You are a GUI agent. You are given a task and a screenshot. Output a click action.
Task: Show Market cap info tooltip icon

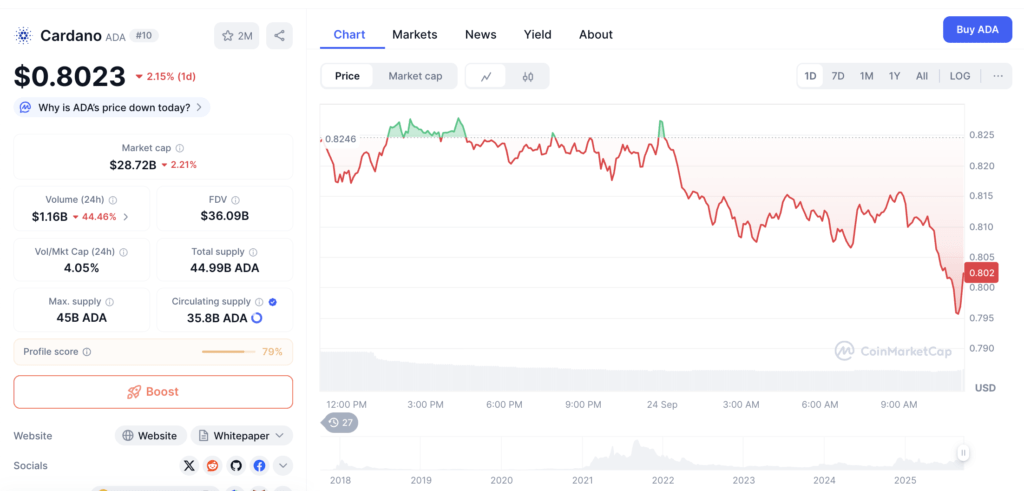click(180, 148)
